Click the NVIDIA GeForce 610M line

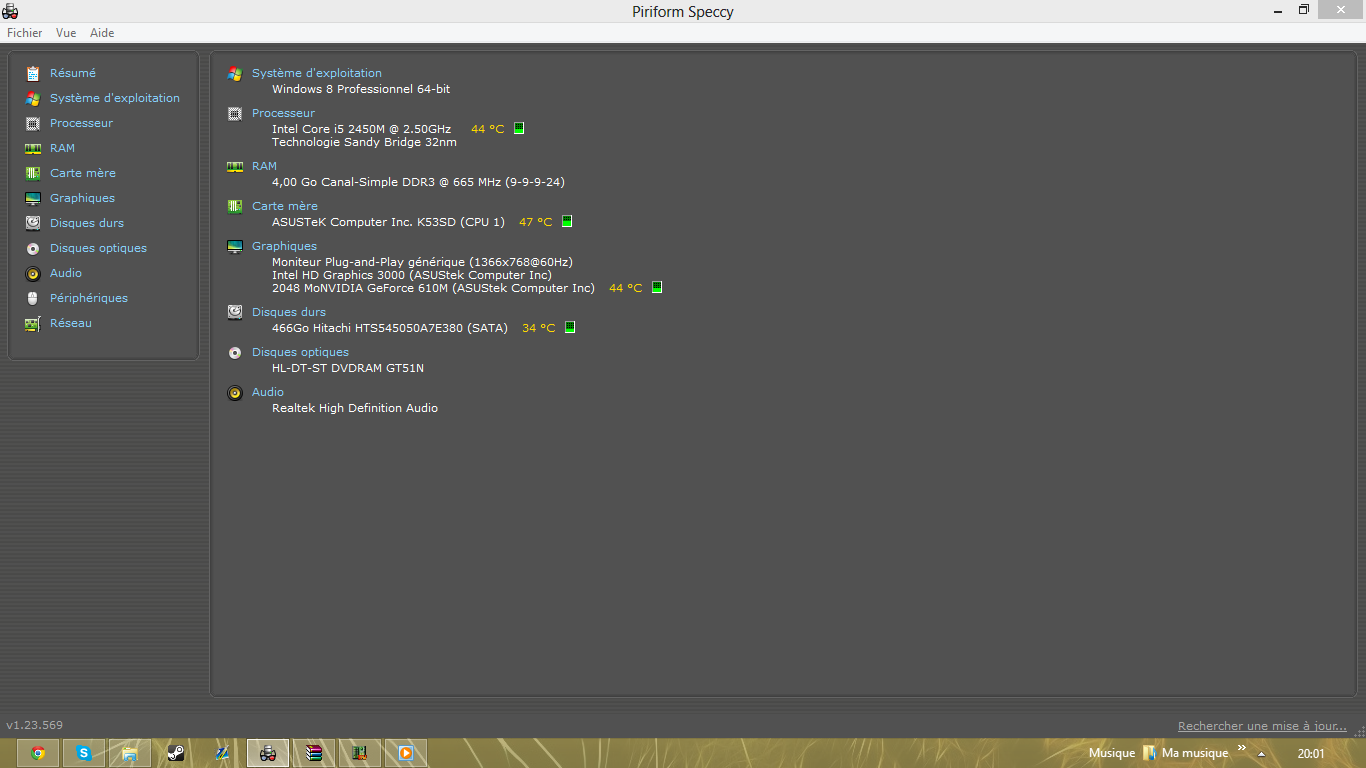click(x=433, y=288)
